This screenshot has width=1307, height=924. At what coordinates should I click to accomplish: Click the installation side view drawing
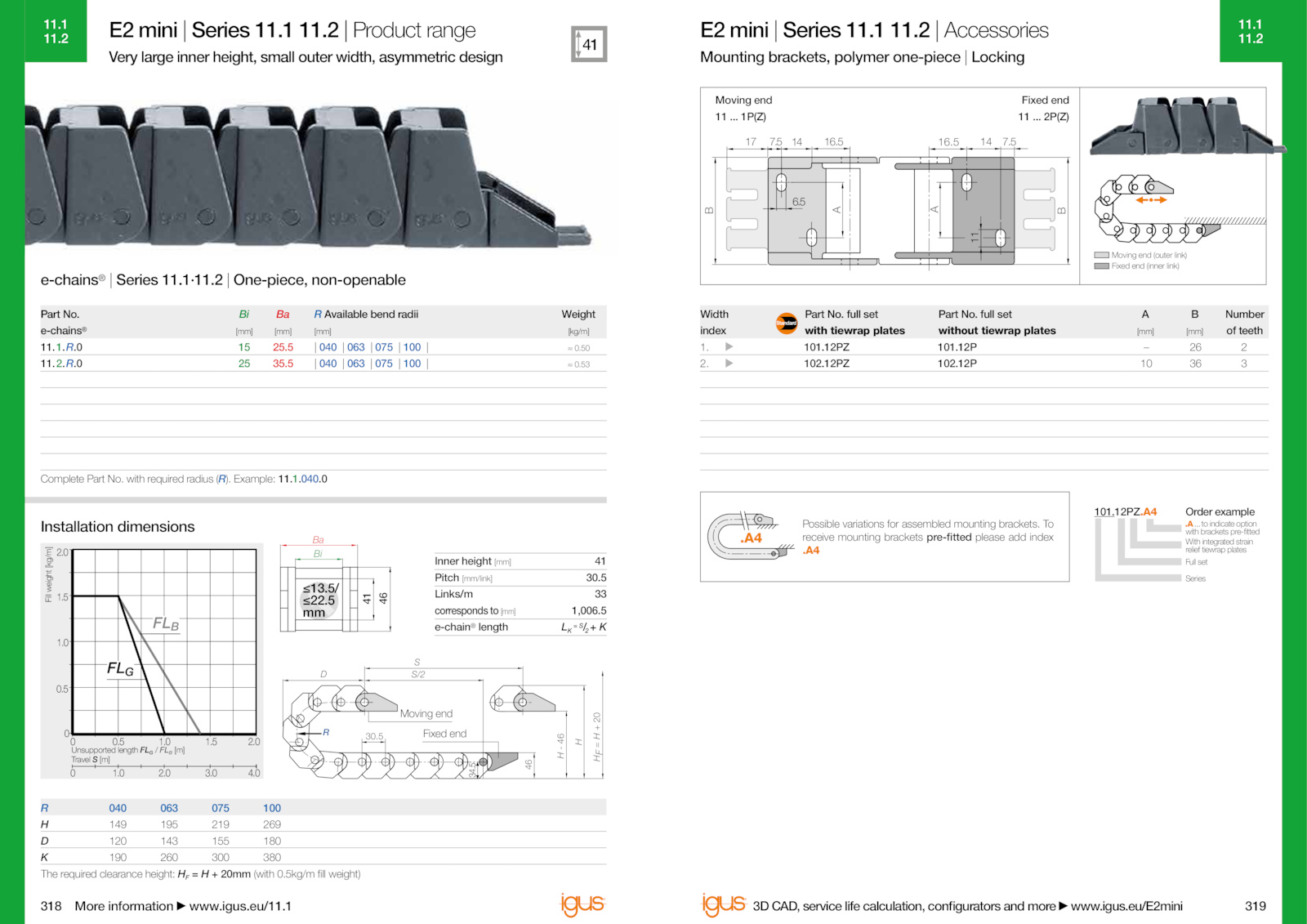(444, 720)
